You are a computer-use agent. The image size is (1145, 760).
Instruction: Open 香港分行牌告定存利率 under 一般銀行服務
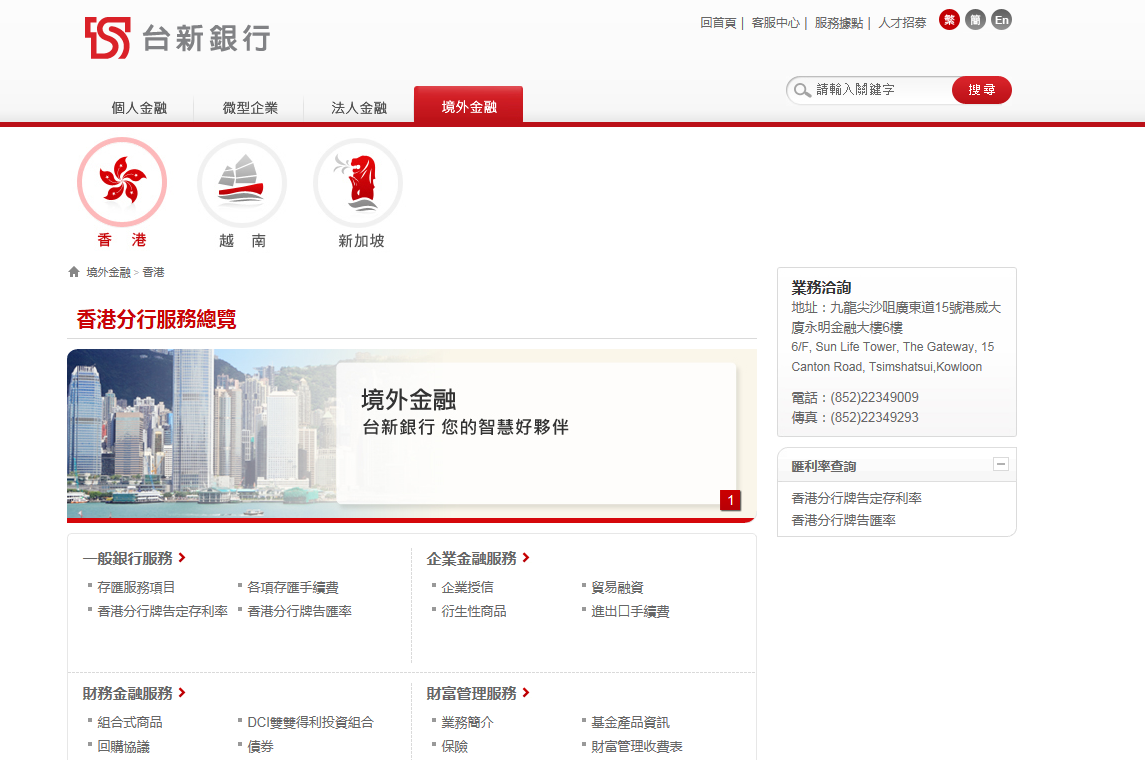point(162,611)
